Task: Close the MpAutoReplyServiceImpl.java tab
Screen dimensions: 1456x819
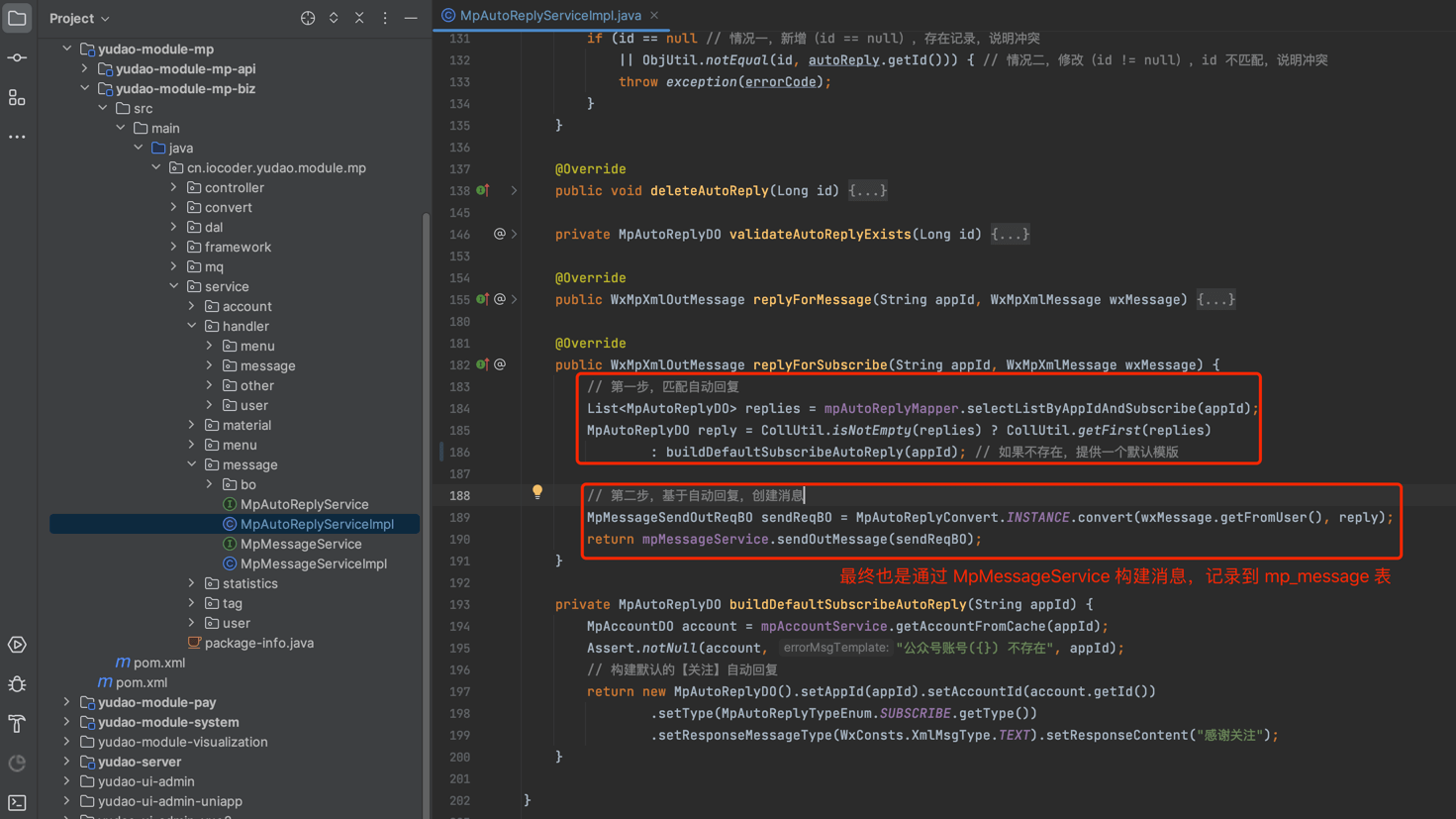Action: (654, 15)
